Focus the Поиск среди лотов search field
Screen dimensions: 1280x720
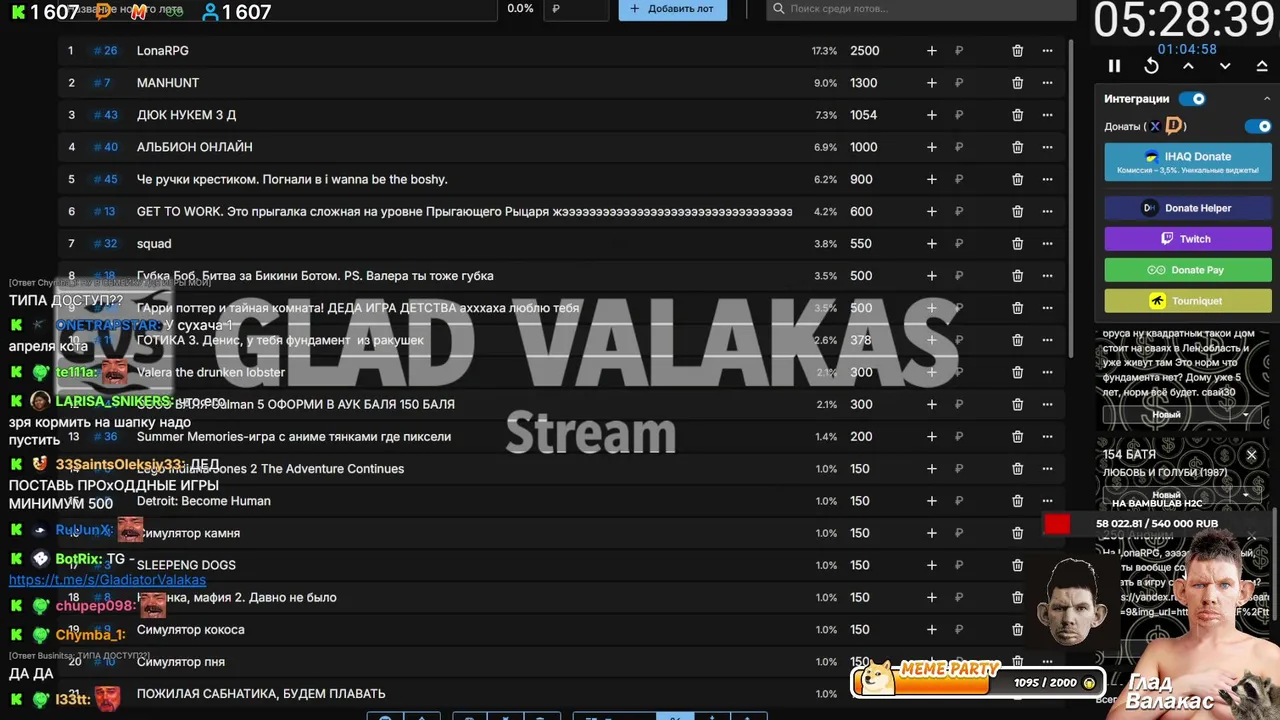[x=920, y=9]
